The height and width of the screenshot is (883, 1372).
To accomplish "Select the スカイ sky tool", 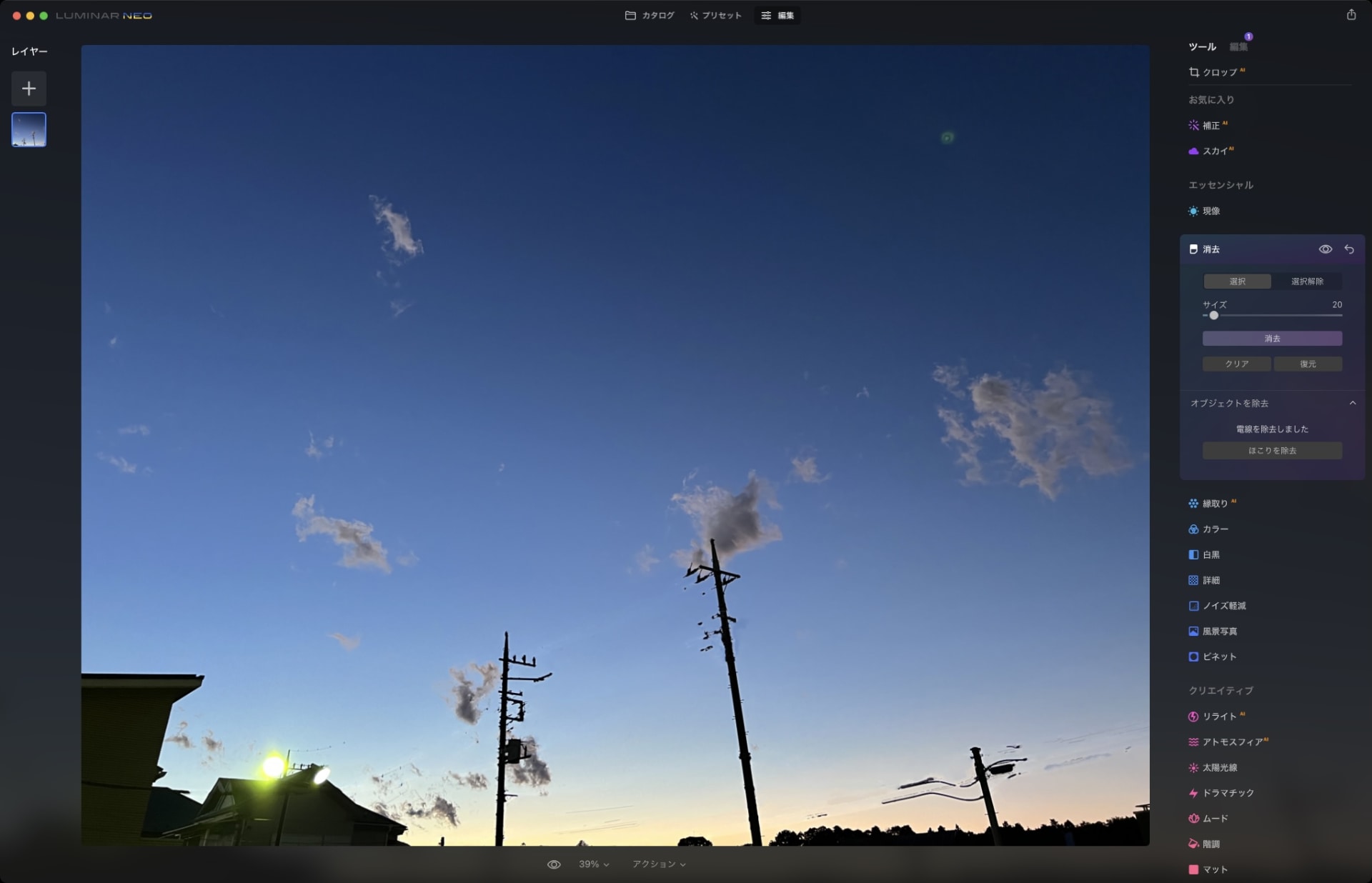I will point(1213,151).
